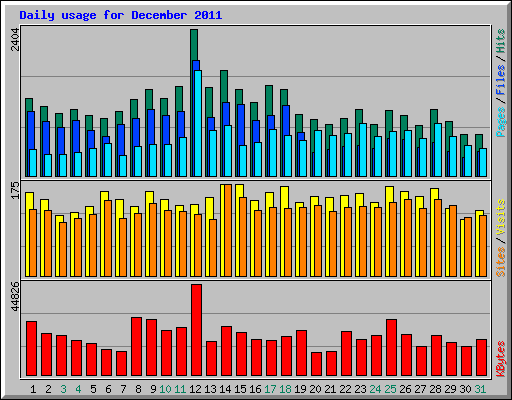The image size is (512, 400).
Task: Click the 'Pages' legend label
Action: [501, 122]
